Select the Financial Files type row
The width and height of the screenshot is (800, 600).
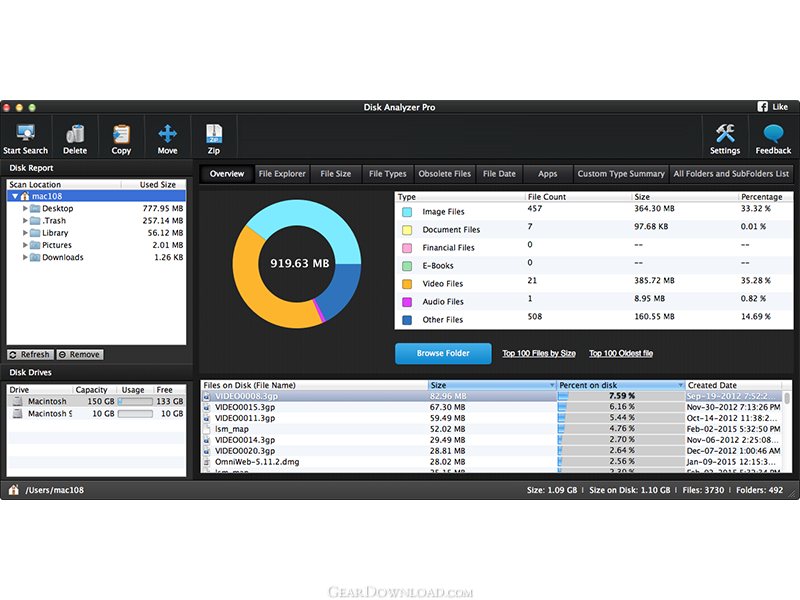(x=594, y=247)
